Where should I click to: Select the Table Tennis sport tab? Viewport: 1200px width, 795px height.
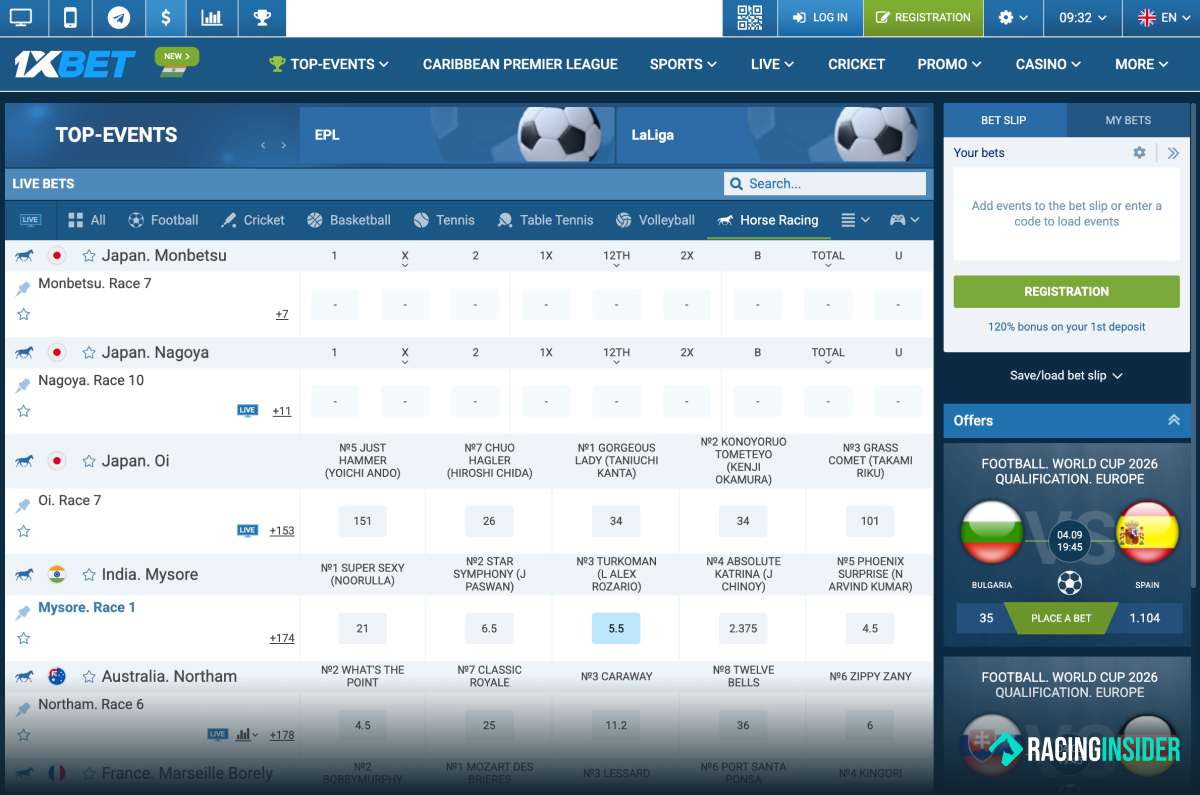tap(545, 220)
